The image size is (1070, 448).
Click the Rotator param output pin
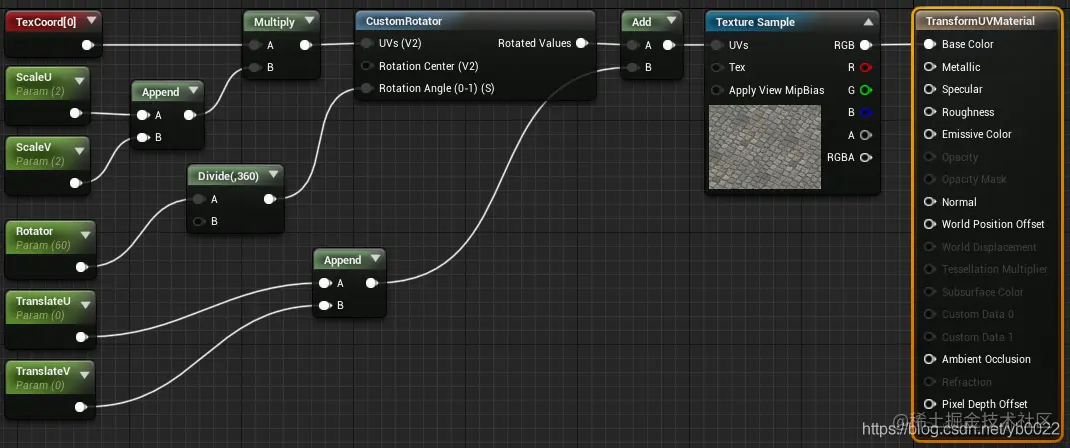click(x=81, y=267)
